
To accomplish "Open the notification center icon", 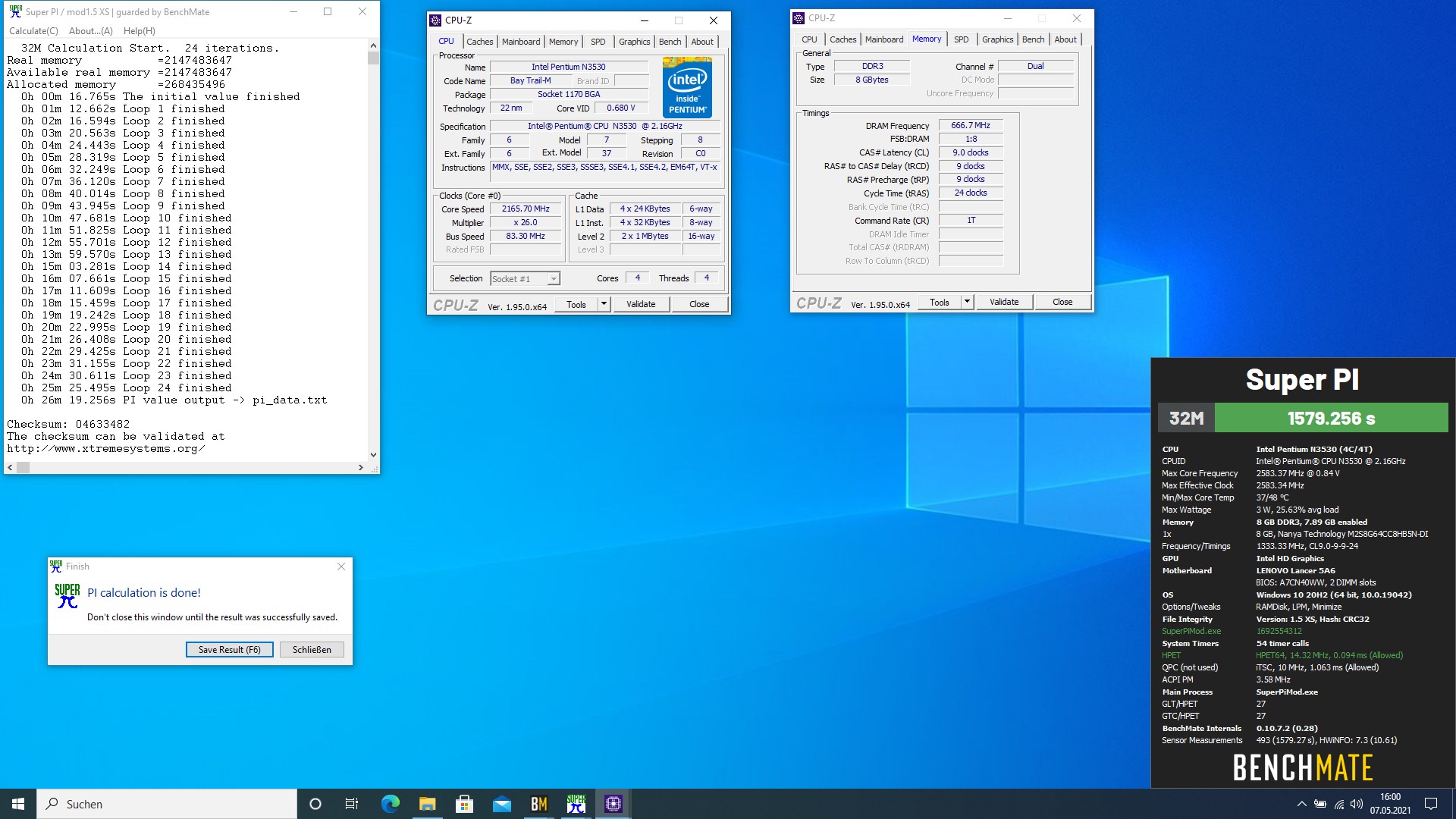I will pyautogui.click(x=1431, y=804).
